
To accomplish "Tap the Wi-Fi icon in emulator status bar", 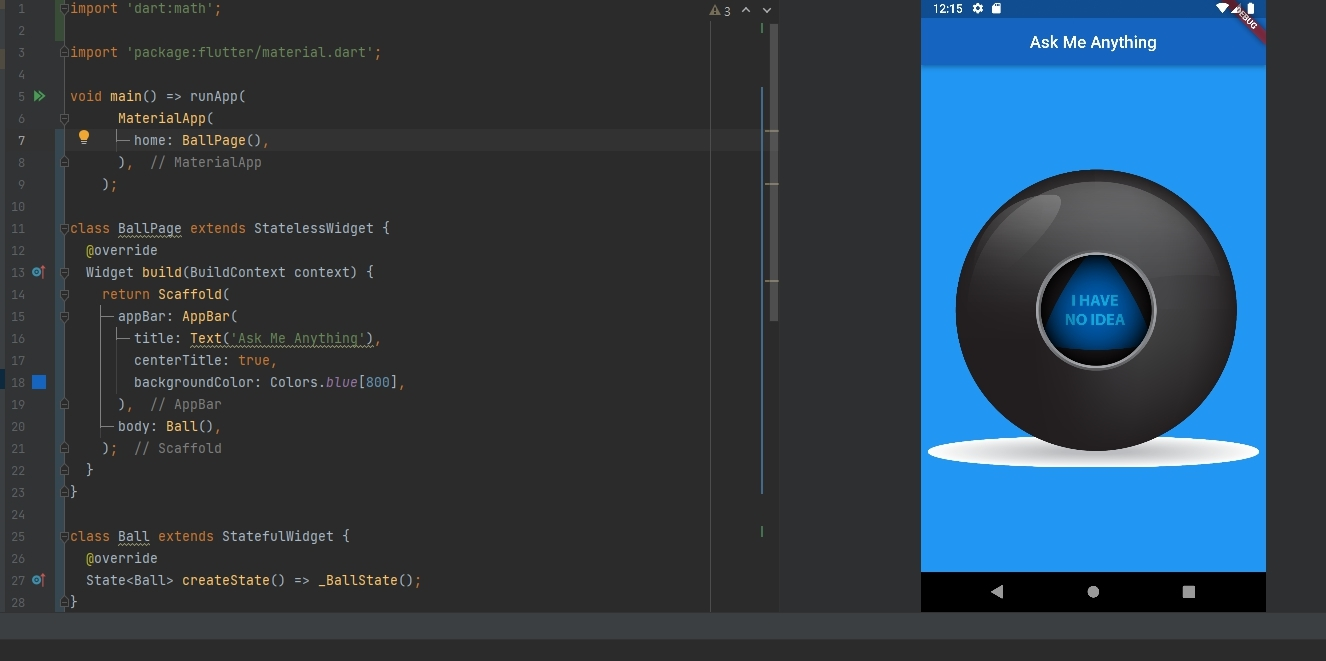I will (x=1222, y=8).
